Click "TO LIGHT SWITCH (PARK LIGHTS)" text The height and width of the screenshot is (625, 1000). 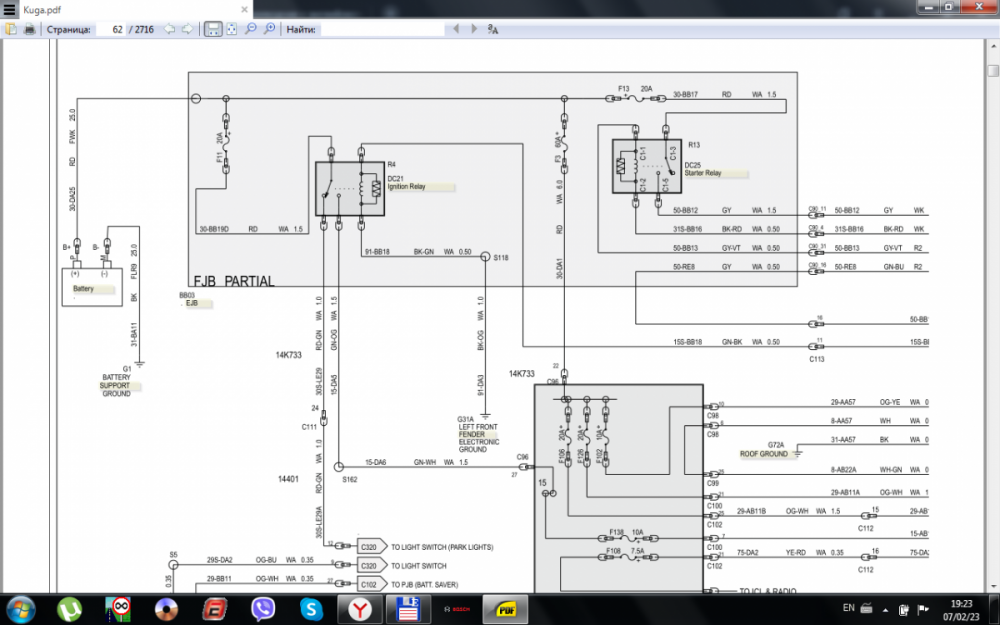[x=442, y=547]
